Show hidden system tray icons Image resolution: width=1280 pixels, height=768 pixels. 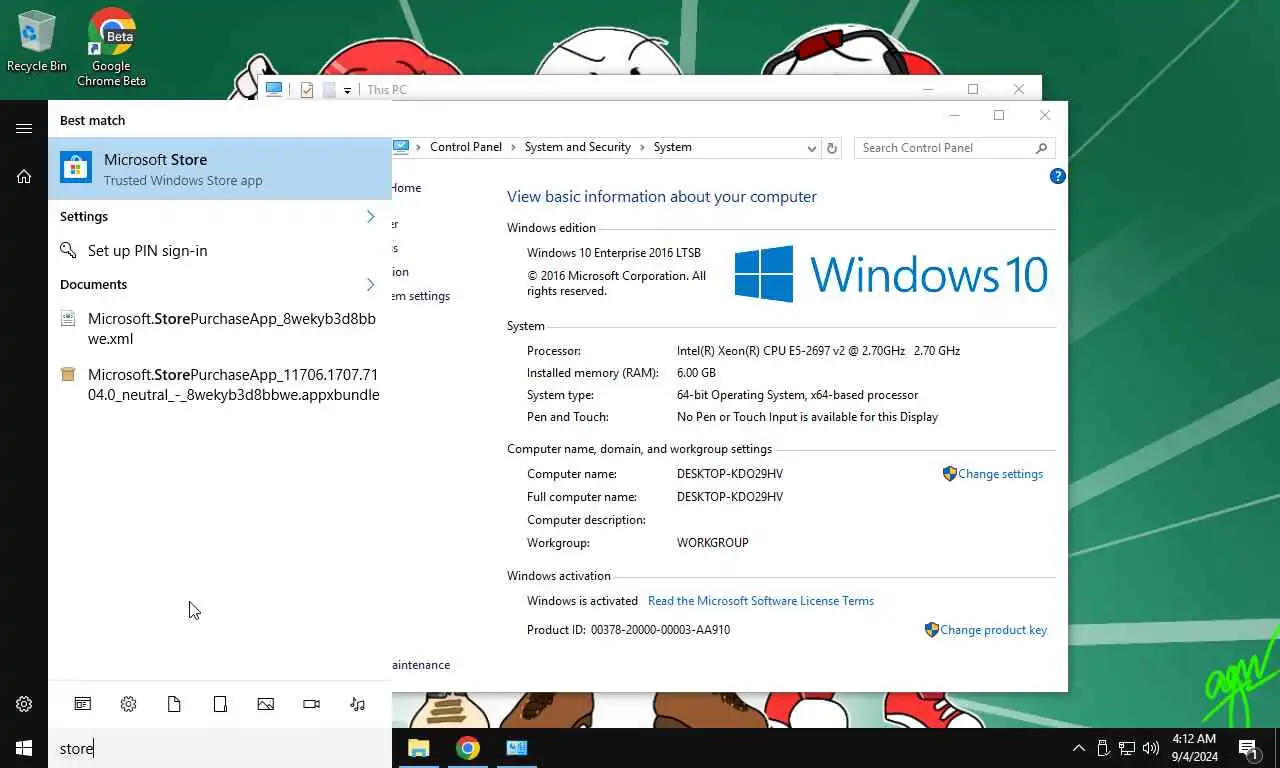pyautogui.click(x=1078, y=748)
